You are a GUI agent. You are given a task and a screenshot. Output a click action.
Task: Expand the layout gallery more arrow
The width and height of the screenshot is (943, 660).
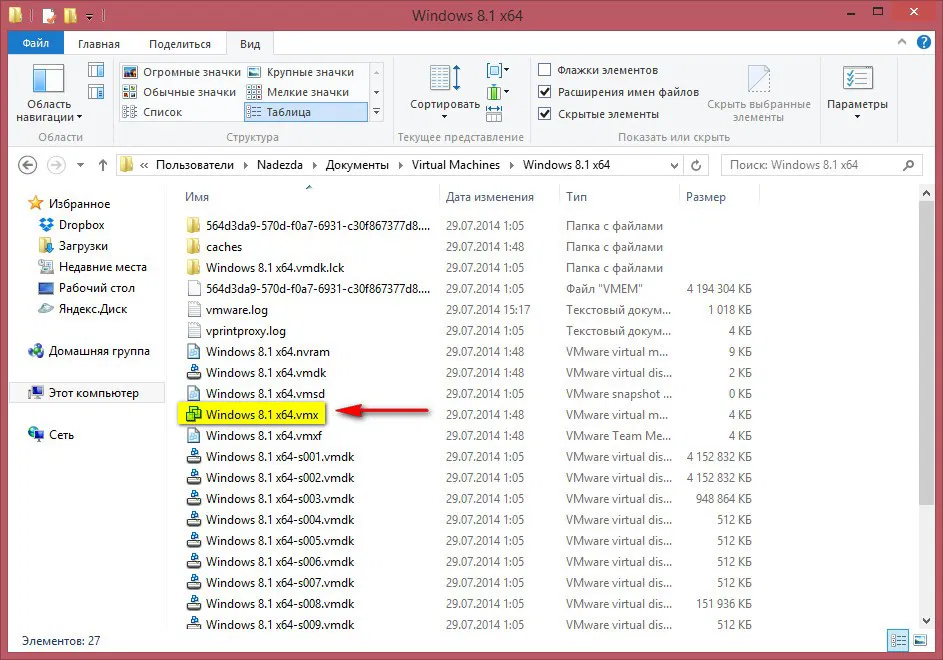376,112
